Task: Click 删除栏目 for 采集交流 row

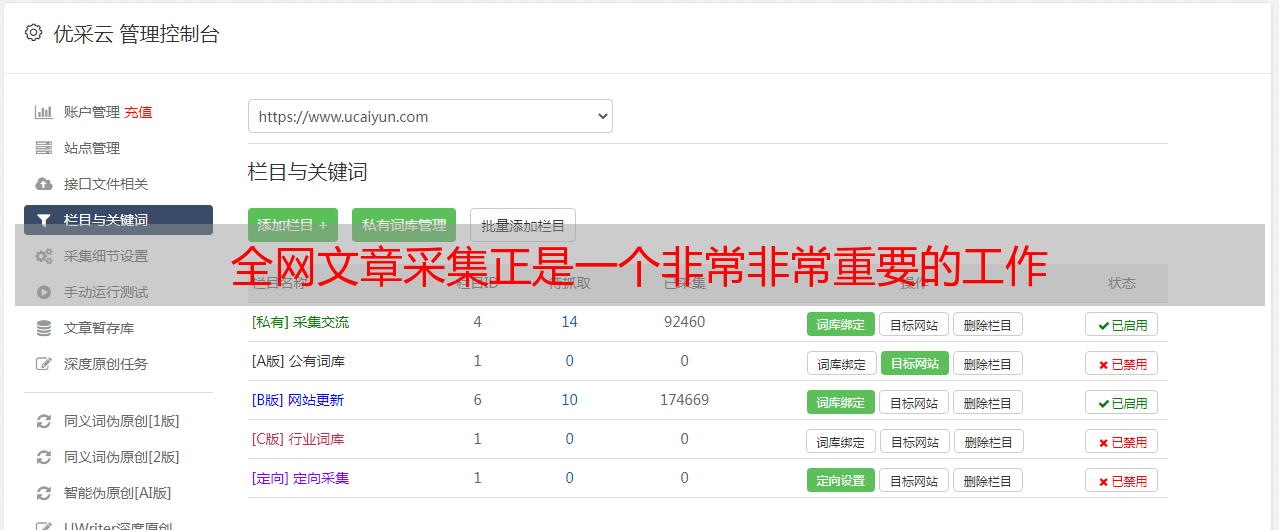Action: point(988,324)
